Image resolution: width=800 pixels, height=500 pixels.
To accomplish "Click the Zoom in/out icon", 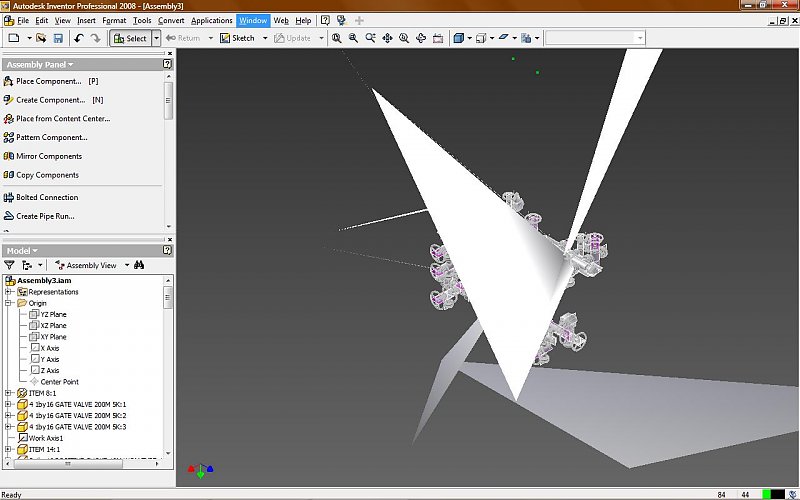I will (370, 38).
